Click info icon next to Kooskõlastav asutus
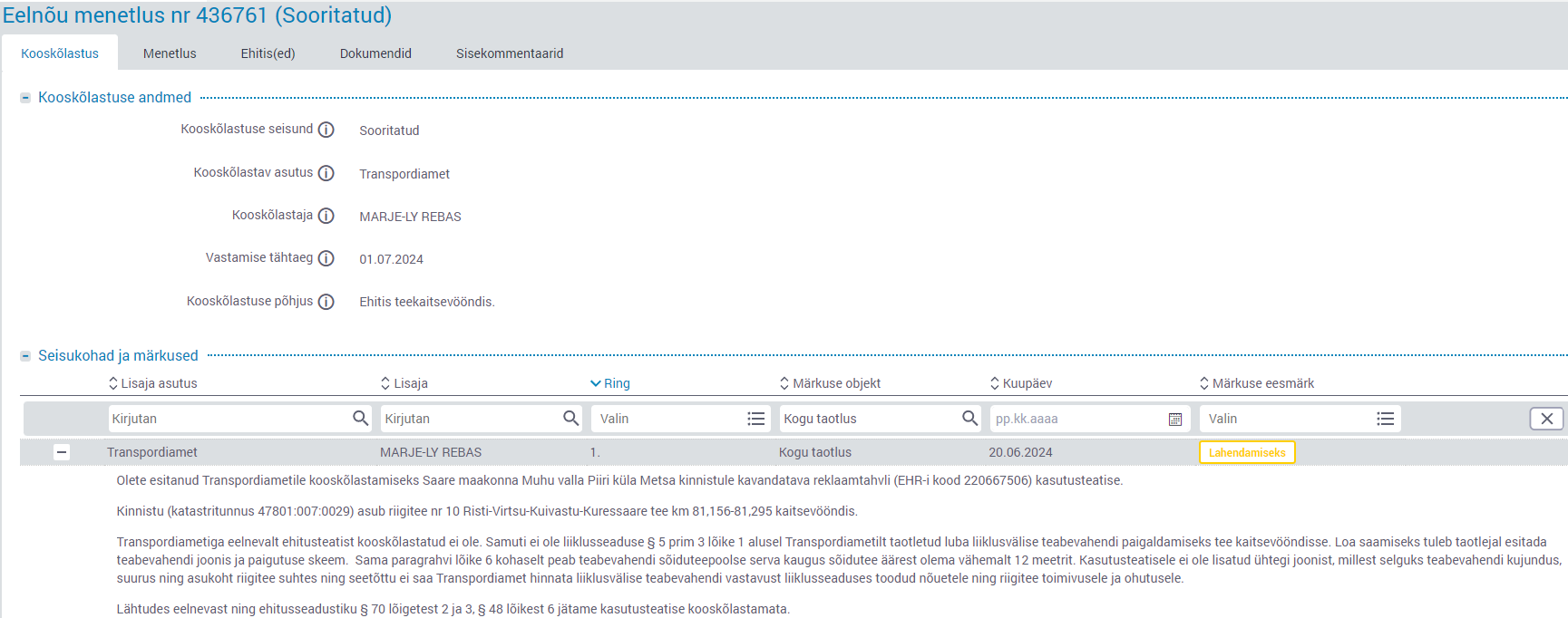This screenshot has height=618, width=1568. (326, 173)
